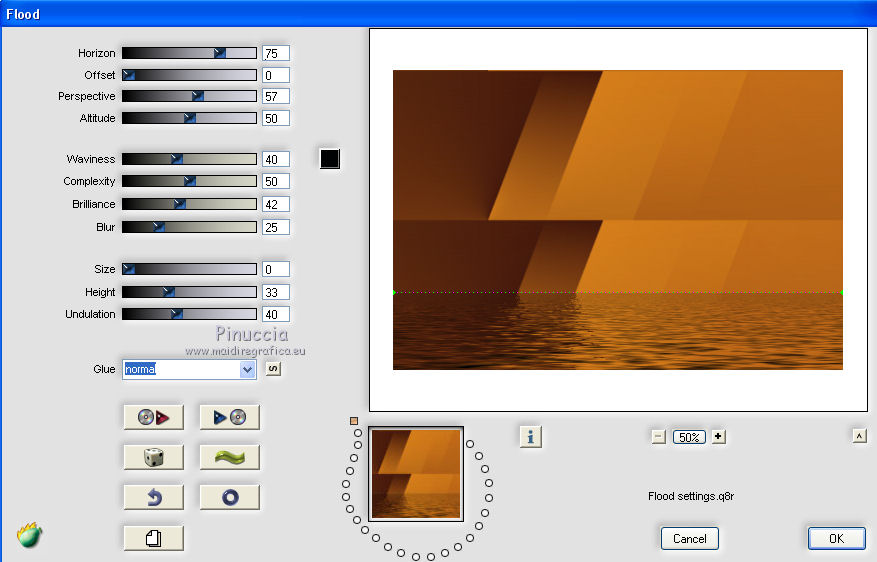
Task: Click the Cancel button
Action: (x=690, y=539)
